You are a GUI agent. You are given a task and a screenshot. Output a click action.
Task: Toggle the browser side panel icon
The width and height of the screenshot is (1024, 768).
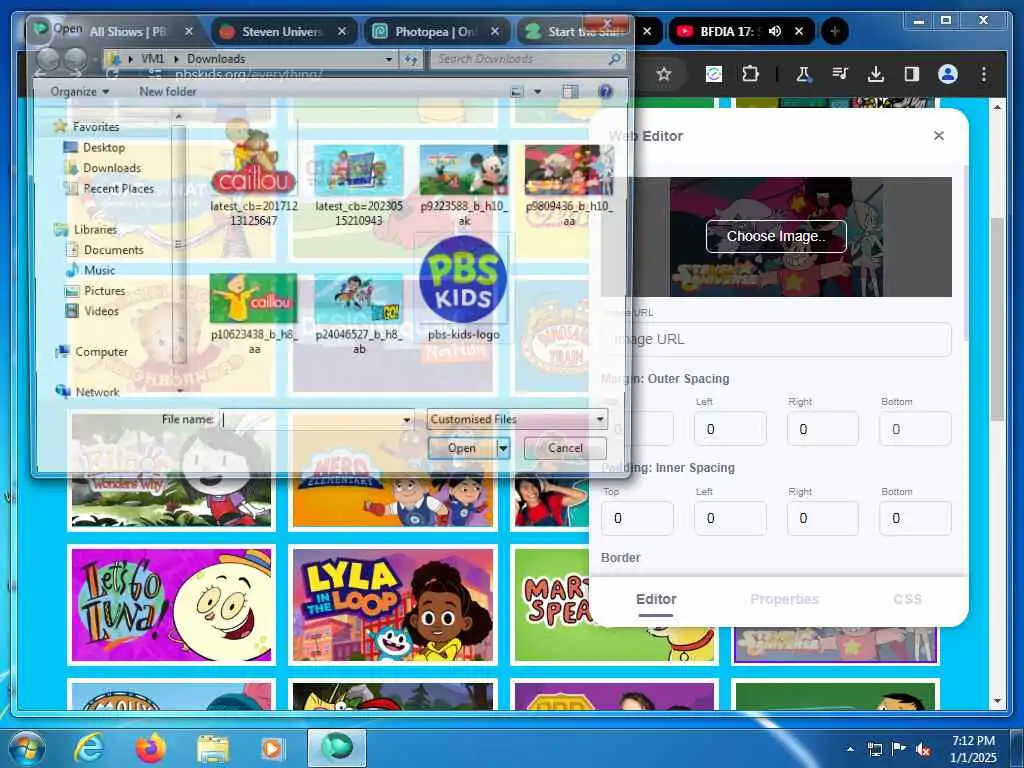point(912,74)
